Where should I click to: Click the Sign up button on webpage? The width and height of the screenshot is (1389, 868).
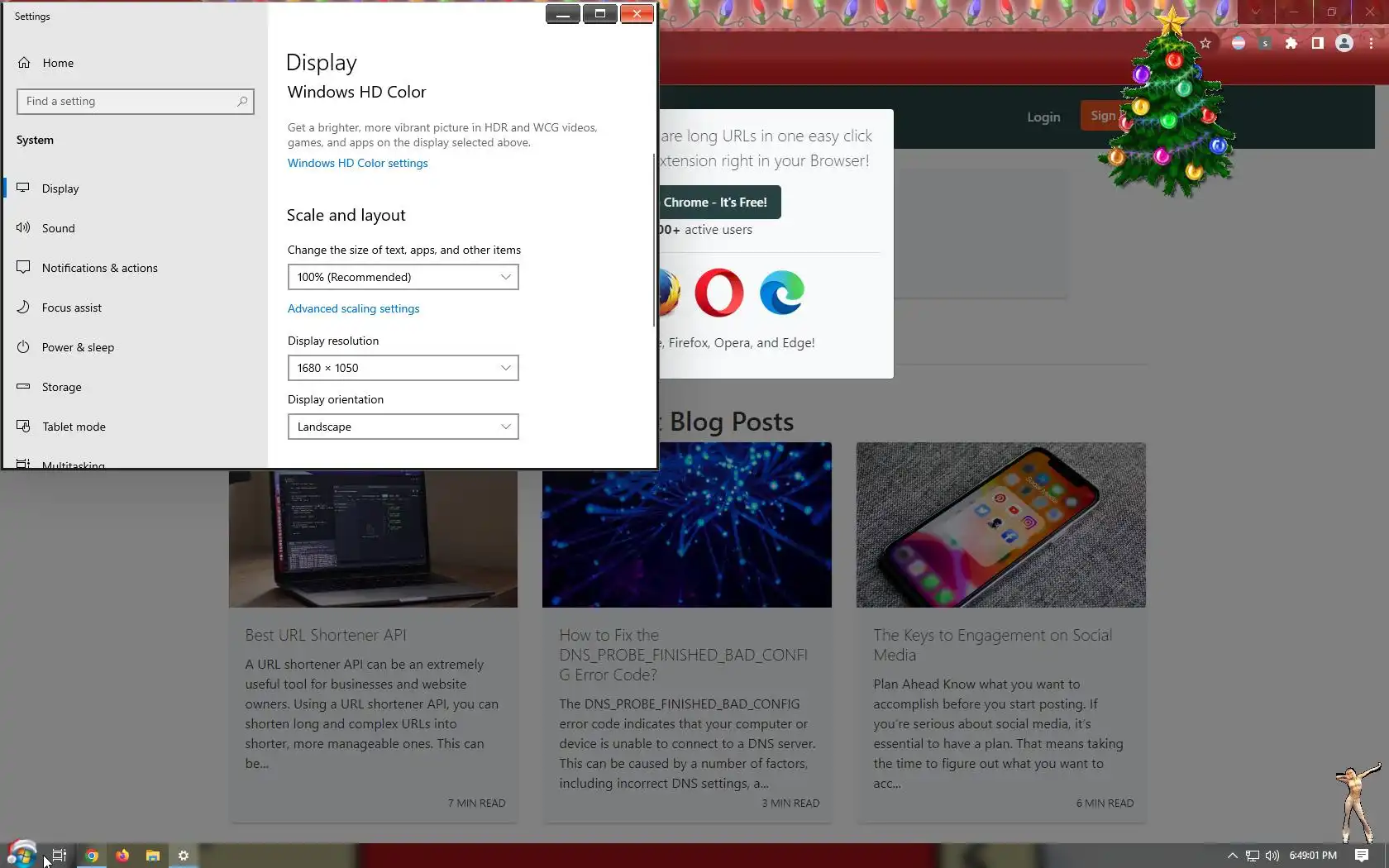(x=1103, y=116)
